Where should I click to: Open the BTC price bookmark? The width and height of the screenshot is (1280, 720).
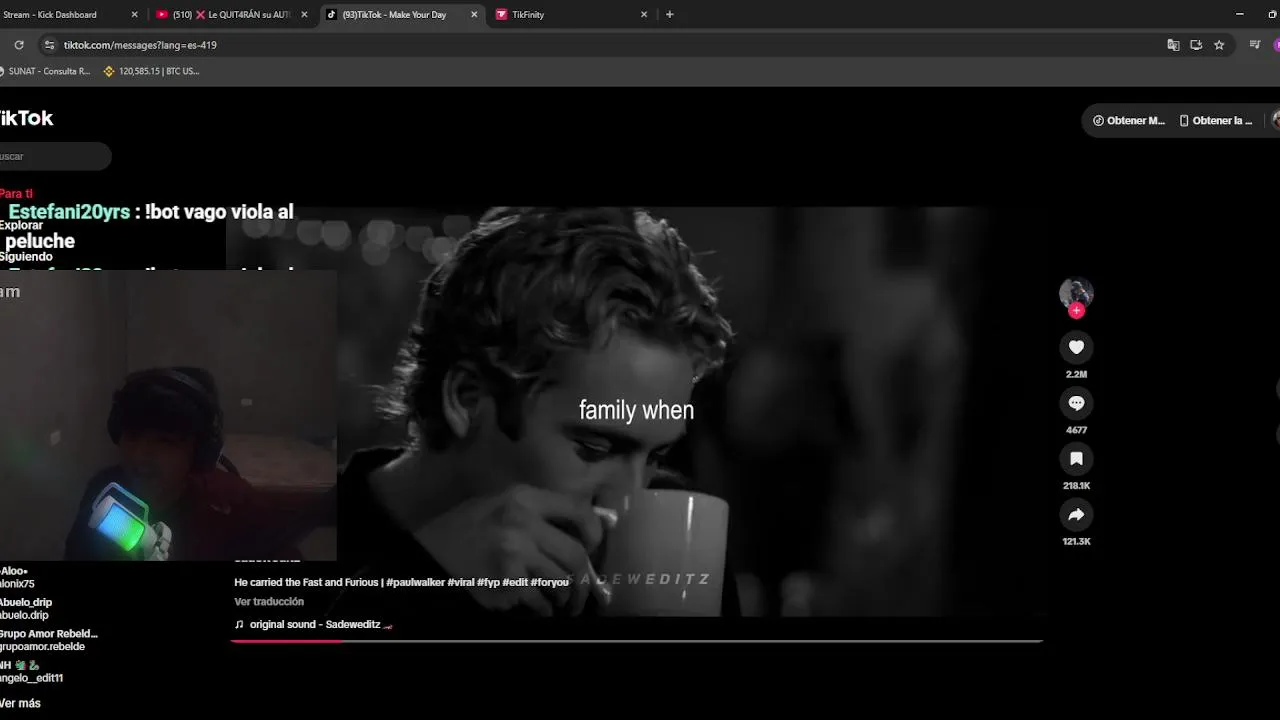point(152,71)
